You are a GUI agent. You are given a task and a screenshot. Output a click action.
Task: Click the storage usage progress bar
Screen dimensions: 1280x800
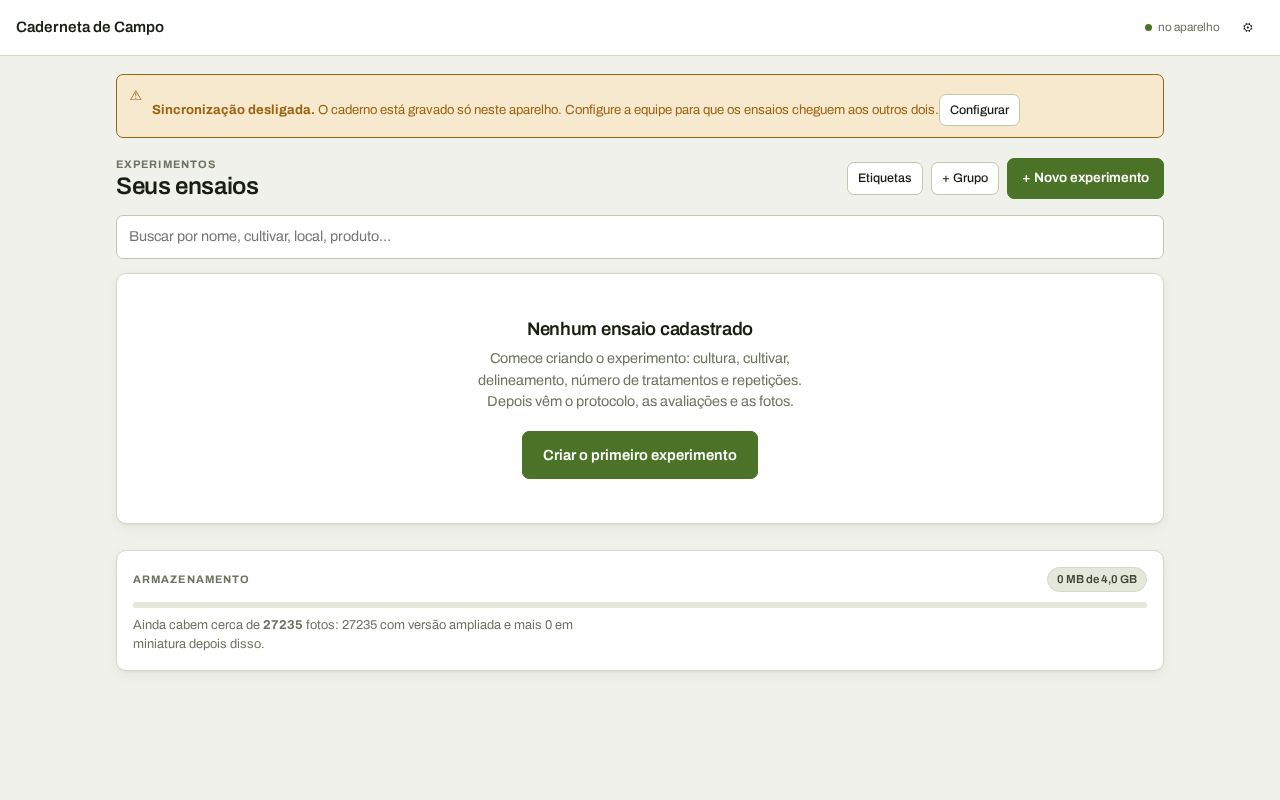coord(640,605)
